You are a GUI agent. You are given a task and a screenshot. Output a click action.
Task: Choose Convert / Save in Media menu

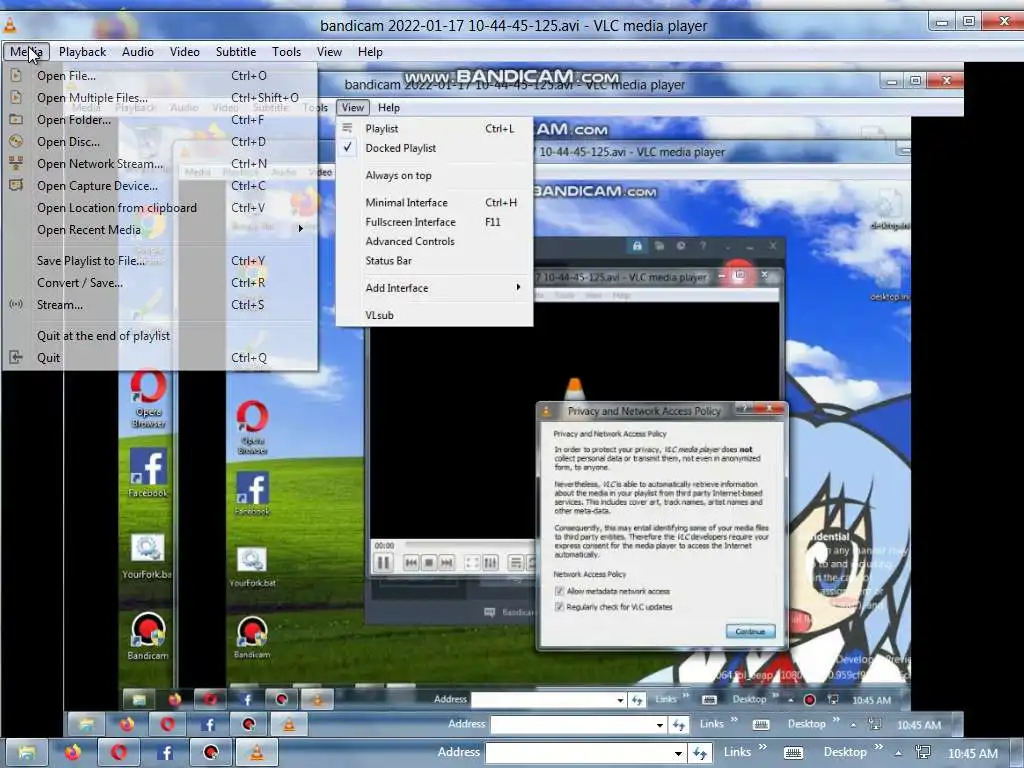click(x=160, y=283)
